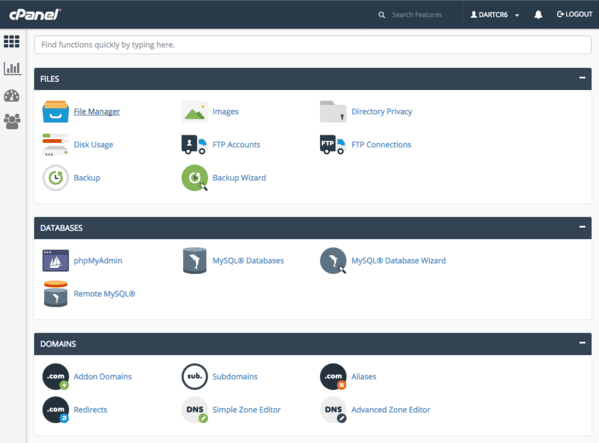599x443 pixels.
Task: Click the Remote MySQL icon
Action: [x=55, y=294]
